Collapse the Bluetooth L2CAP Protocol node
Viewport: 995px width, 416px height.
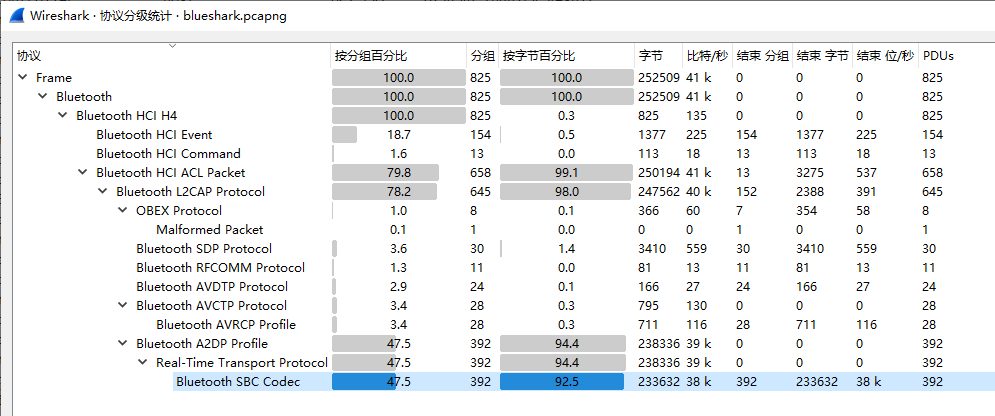click(103, 192)
